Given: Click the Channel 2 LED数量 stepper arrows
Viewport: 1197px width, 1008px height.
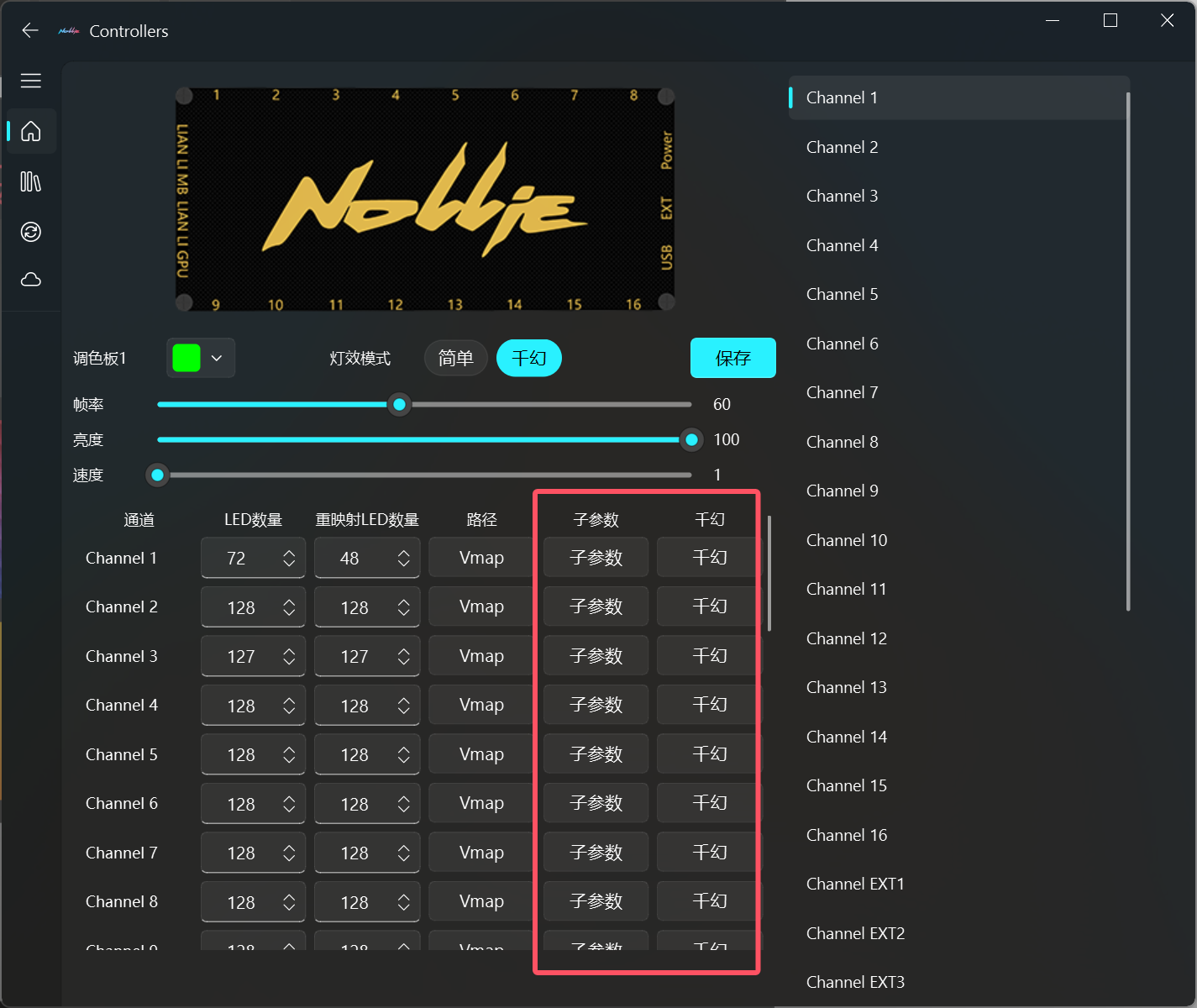Looking at the screenshot, I should (x=289, y=608).
